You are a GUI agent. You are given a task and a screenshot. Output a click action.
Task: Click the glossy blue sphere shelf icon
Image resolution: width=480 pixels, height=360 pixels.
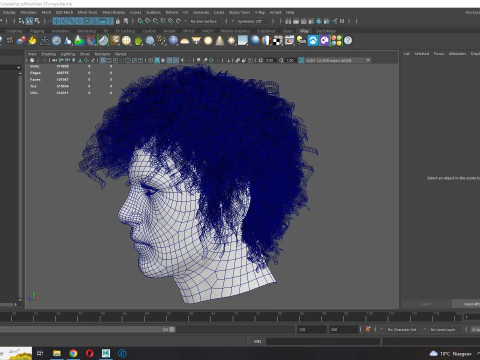(255, 41)
